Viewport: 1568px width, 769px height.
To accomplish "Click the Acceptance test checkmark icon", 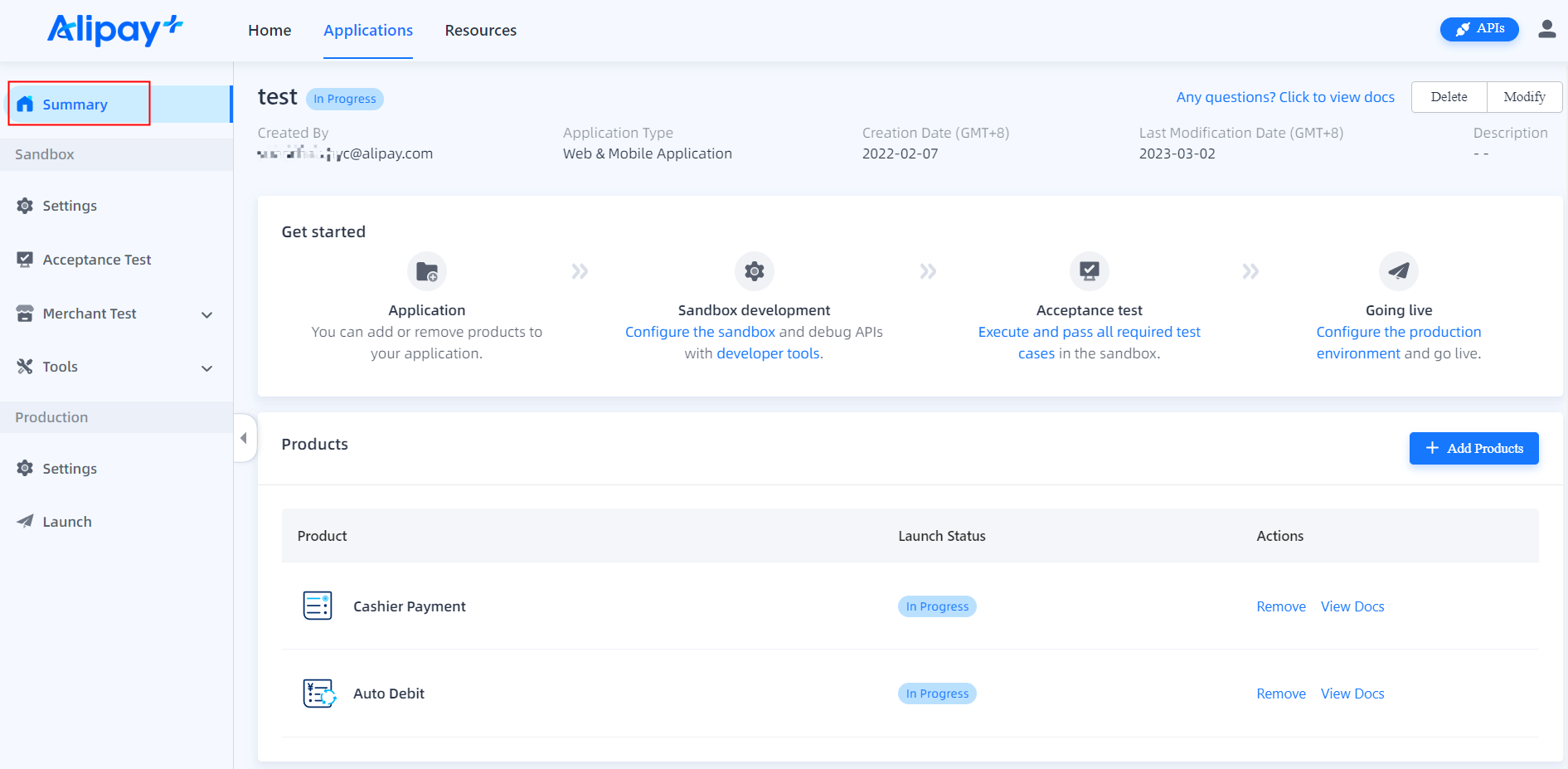I will [x=1089, y=271].
